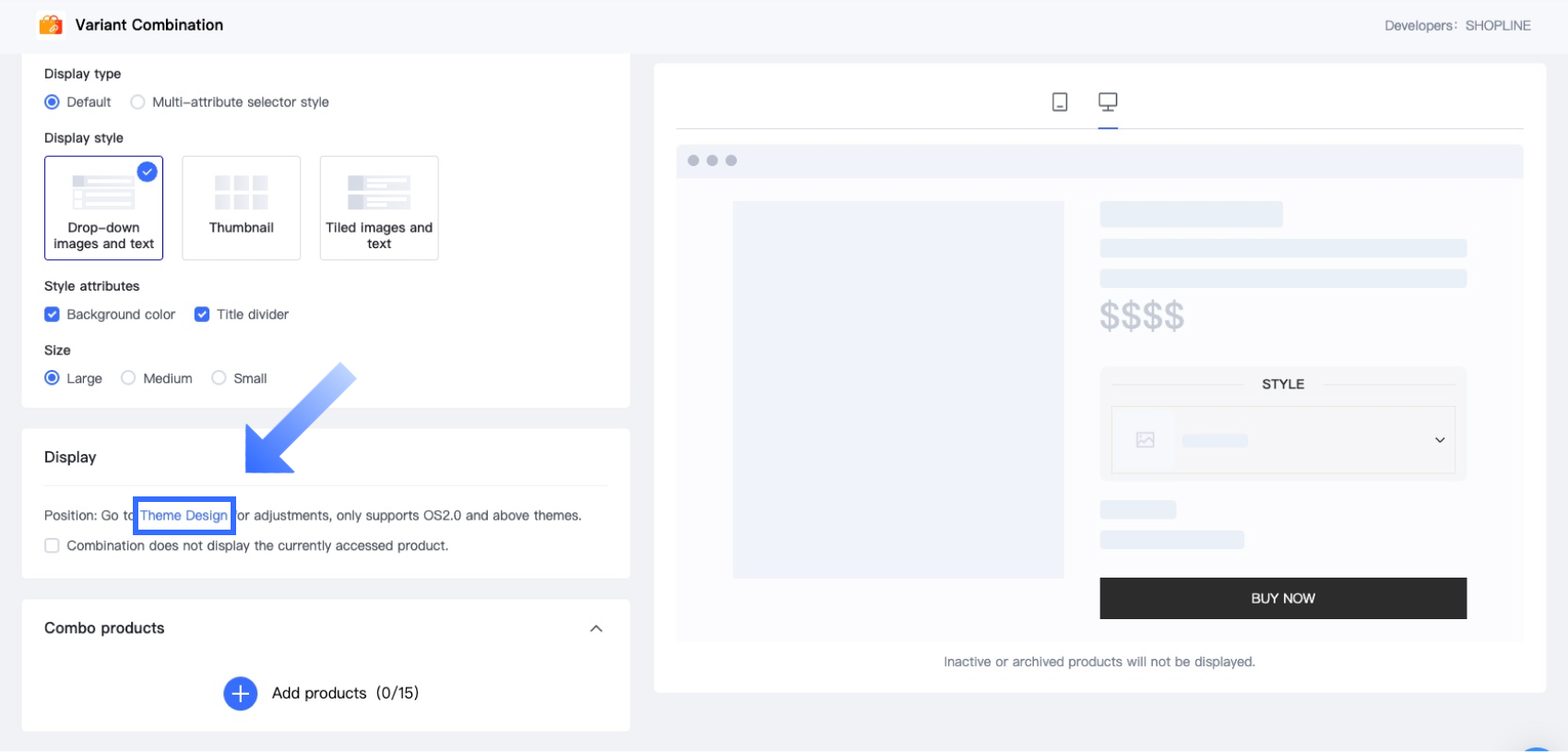Click the inactive or archived products notice
Viewport: 1568px width, 752px height.
pos(1099,662)
